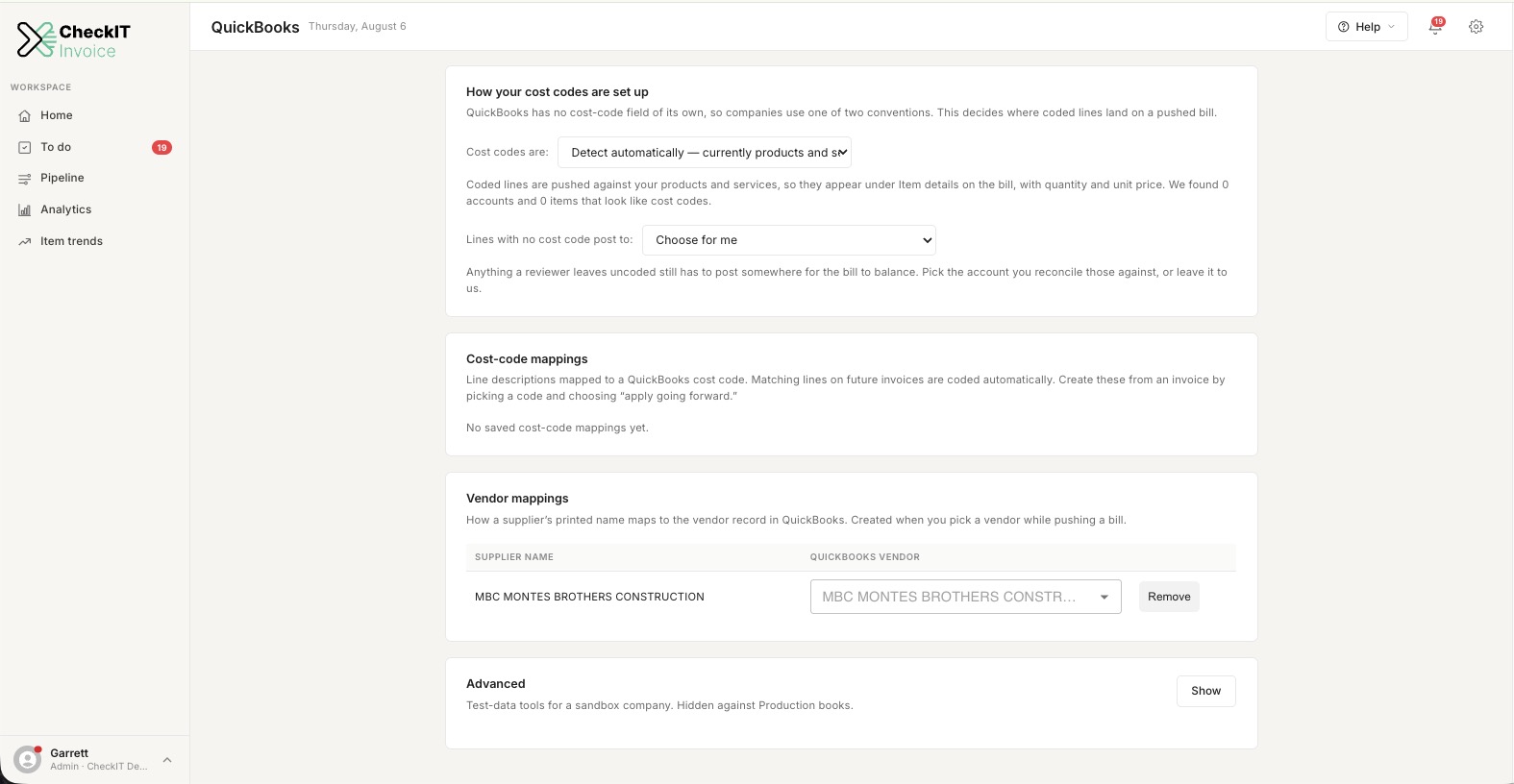The image size is (1514, 784).
Task: Open the Help dropdown menu
Action: point(1366,27)
